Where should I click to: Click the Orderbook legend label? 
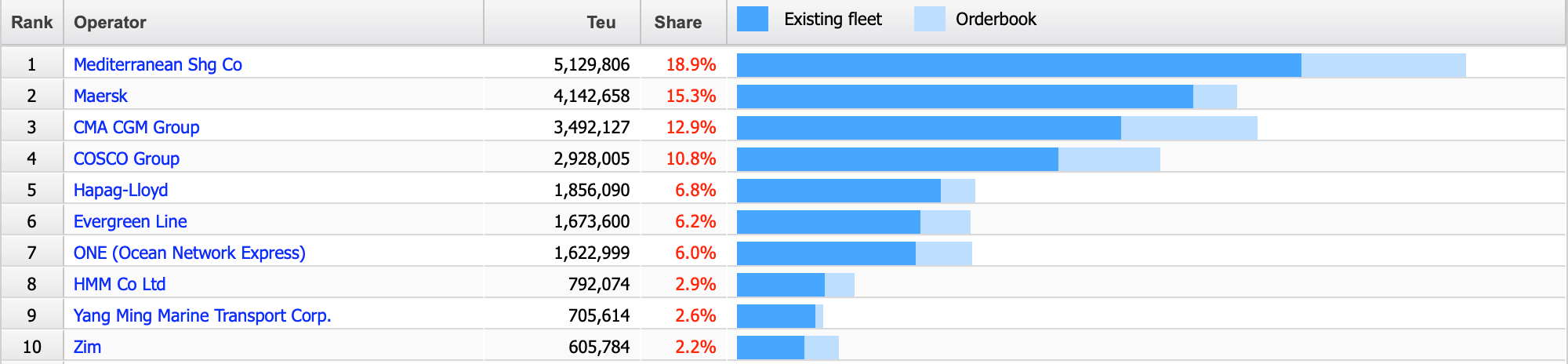point(996,20)
